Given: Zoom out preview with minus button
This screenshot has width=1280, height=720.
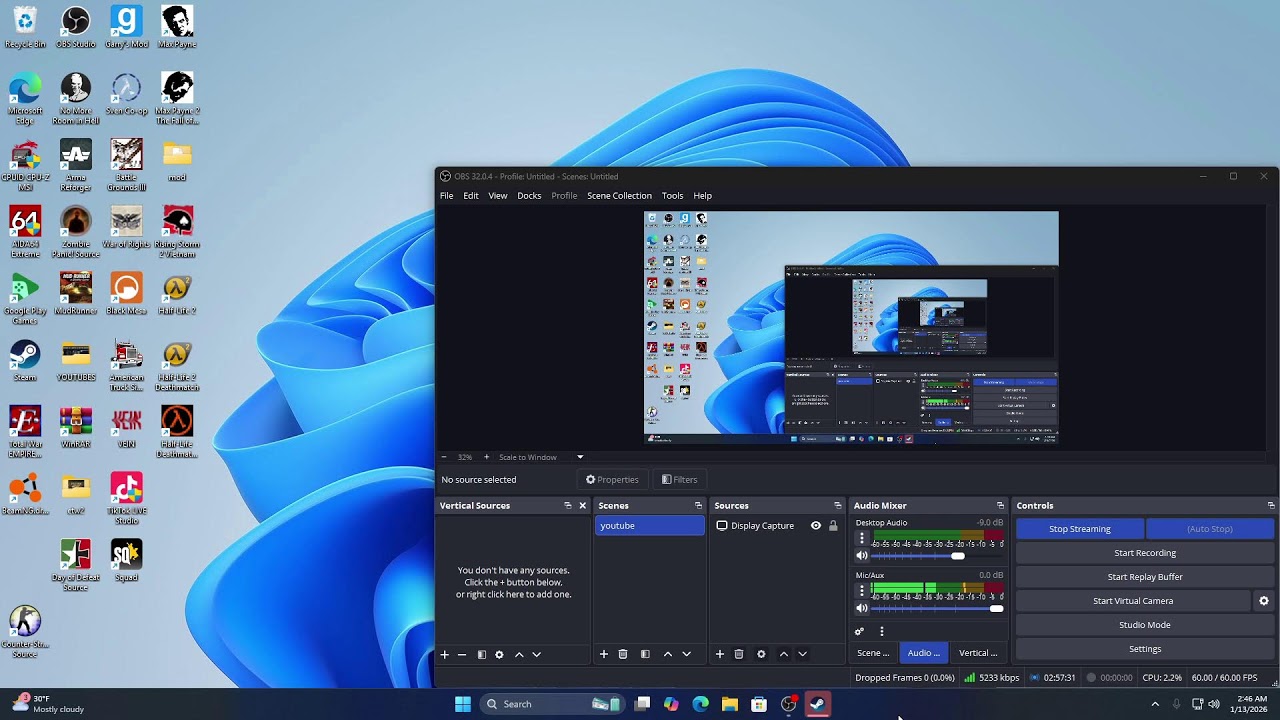Looking at the screenshot, I should tap(444, 457).
